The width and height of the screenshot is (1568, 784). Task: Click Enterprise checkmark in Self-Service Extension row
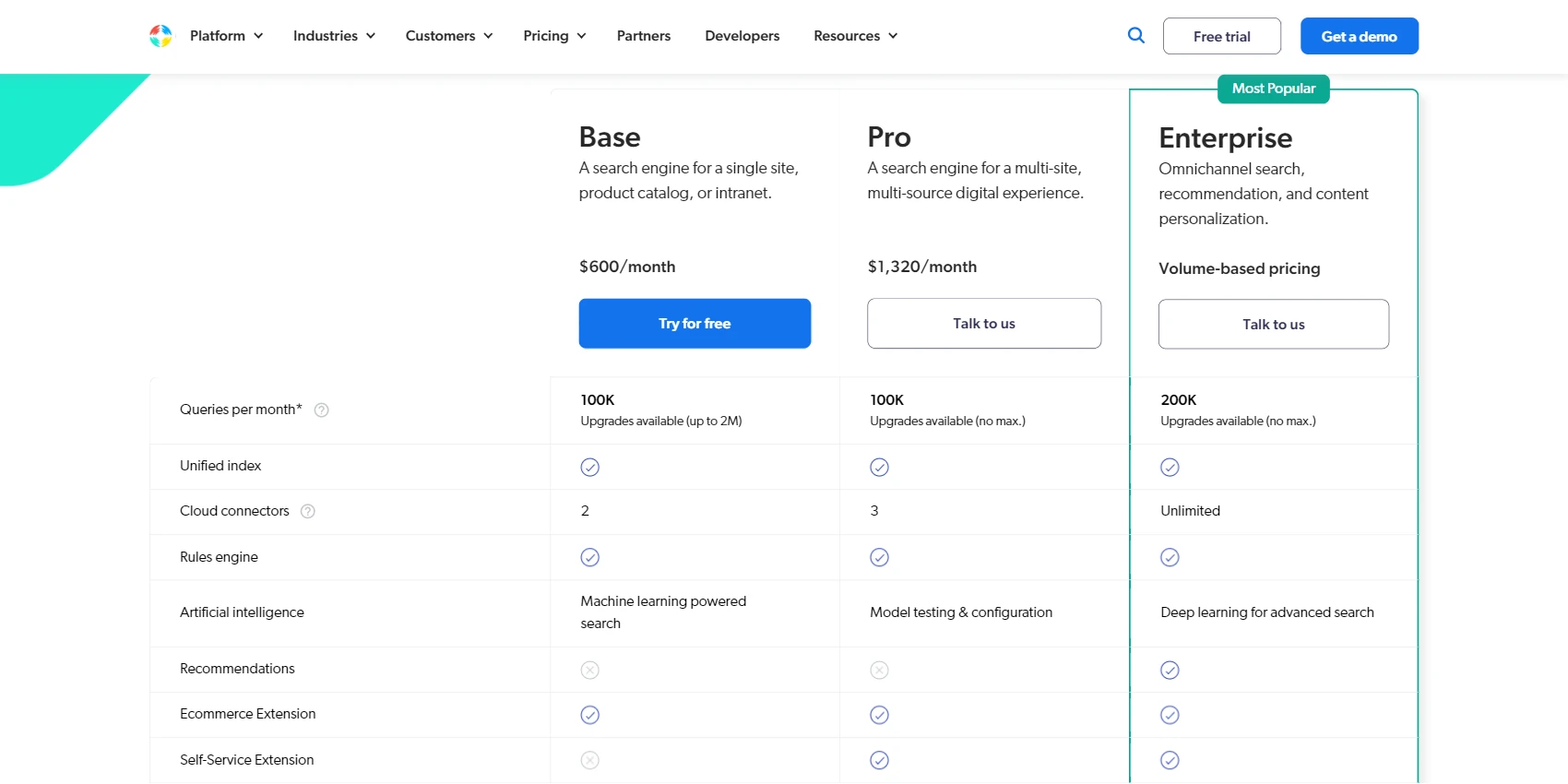click(1170, 760)
